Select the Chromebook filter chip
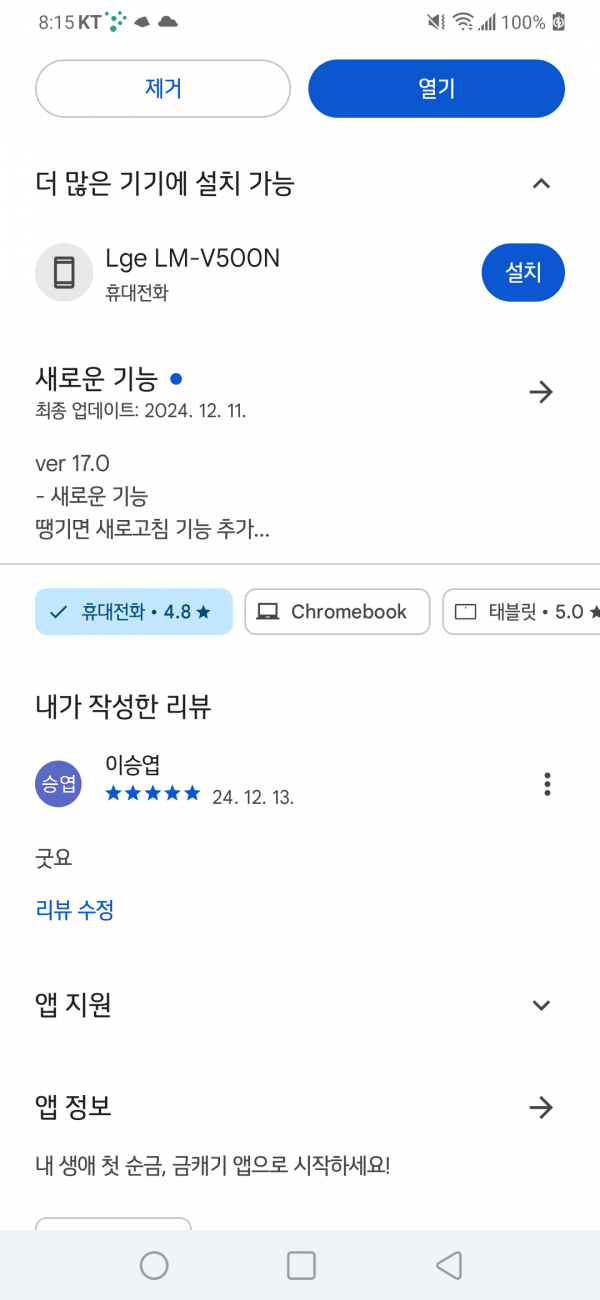The height and width of the screenshot is (1300, 600). (337, 612)
